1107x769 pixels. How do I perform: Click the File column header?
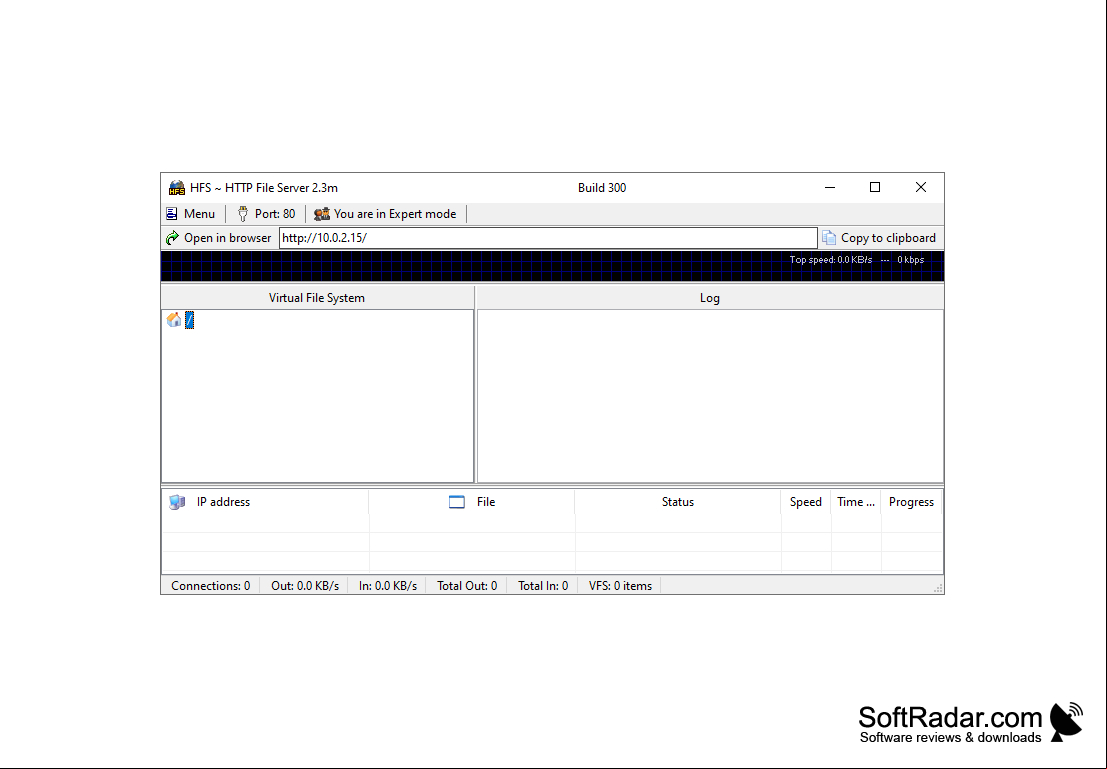click(472, 502)
